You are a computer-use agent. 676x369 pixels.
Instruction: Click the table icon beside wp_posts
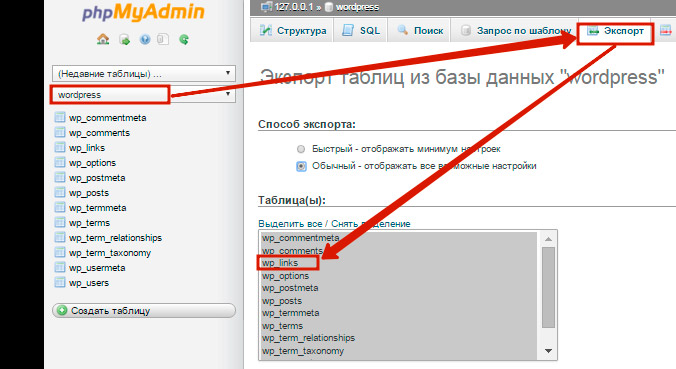[x=59, y=193]
